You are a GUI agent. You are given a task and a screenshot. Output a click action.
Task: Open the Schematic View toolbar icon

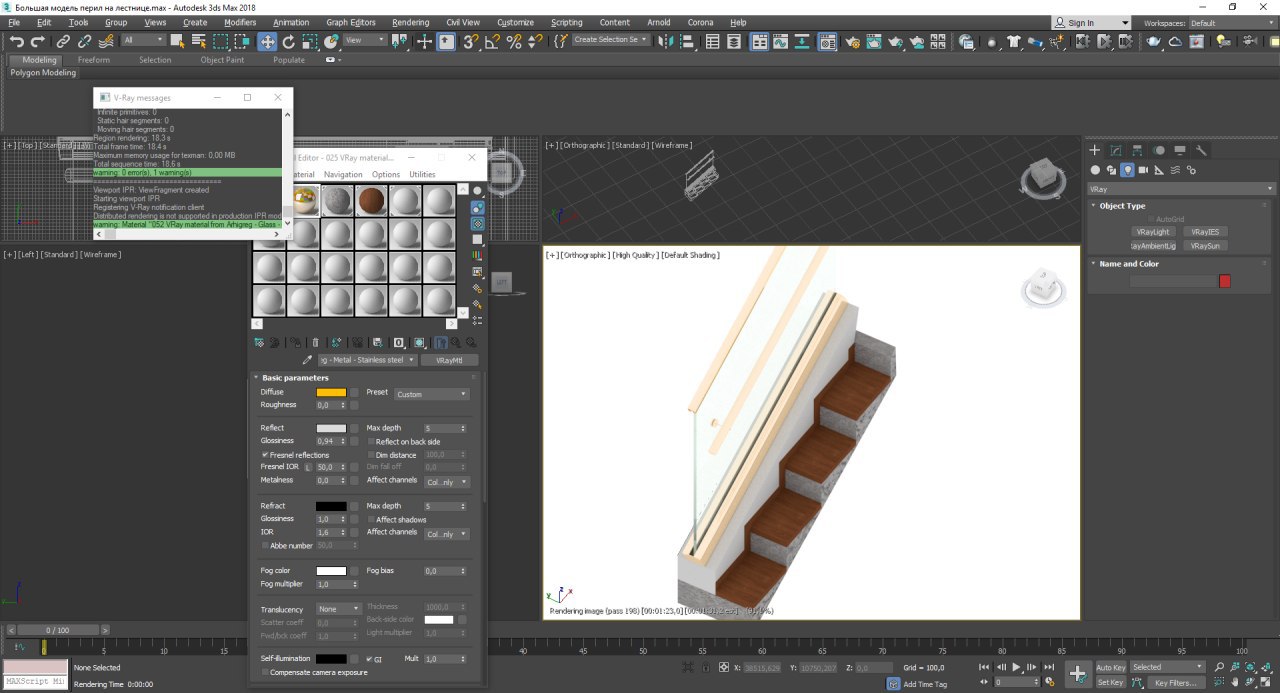point(803,41)
